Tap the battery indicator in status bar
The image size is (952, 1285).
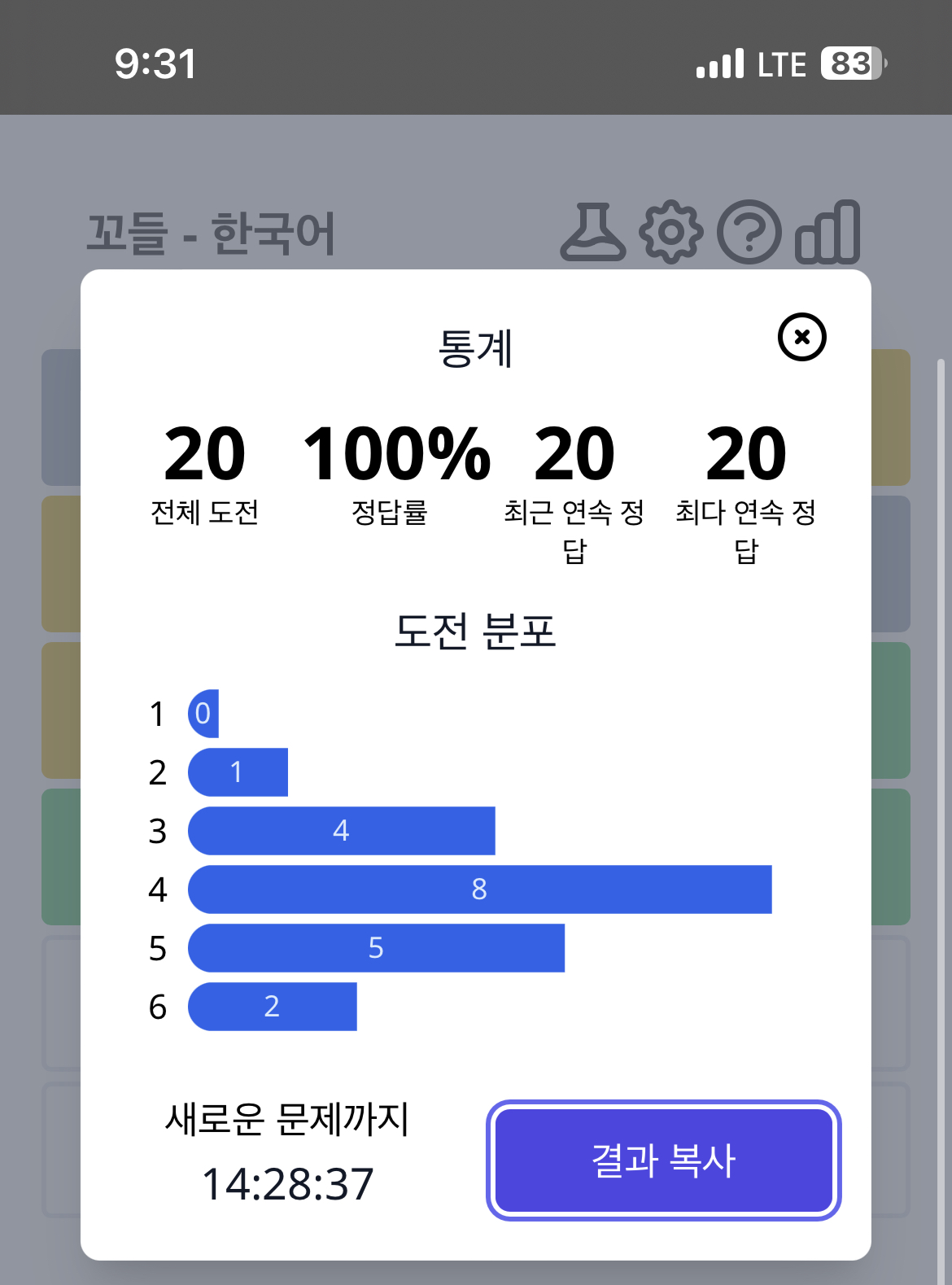click(853, 63)
